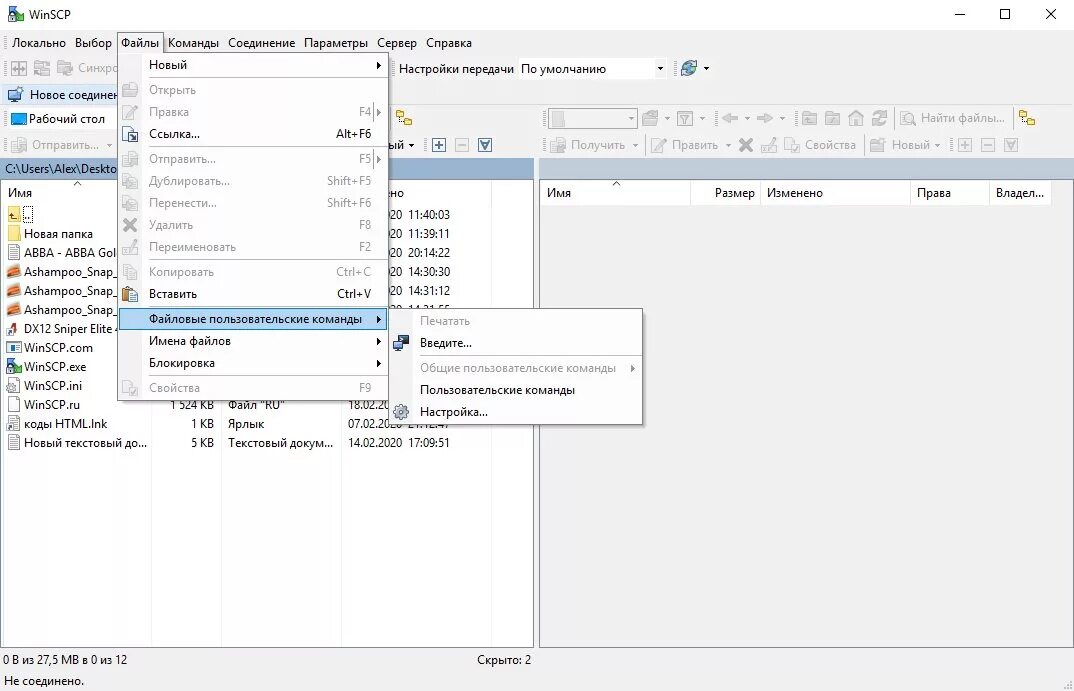The width and height of the screenshot is (1074, 691).
Task: Open Настройка... in the submenu
Action: (516, 412)
